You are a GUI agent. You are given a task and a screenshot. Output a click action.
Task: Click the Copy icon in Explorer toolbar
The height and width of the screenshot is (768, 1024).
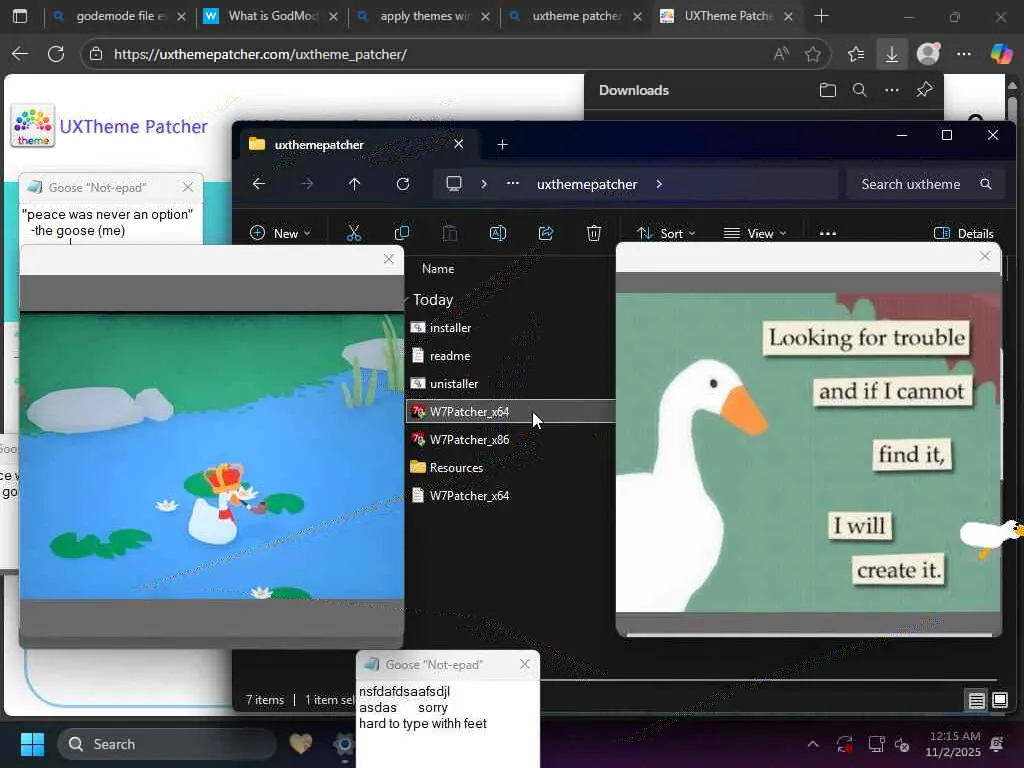pos(402,233)
